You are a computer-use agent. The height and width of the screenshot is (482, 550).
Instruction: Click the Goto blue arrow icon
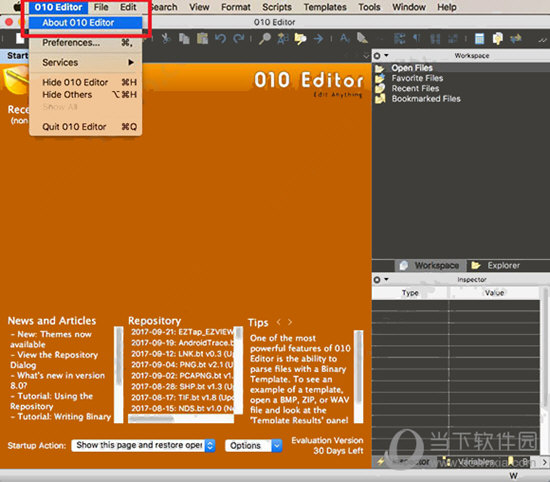click(x=318, y=38)
